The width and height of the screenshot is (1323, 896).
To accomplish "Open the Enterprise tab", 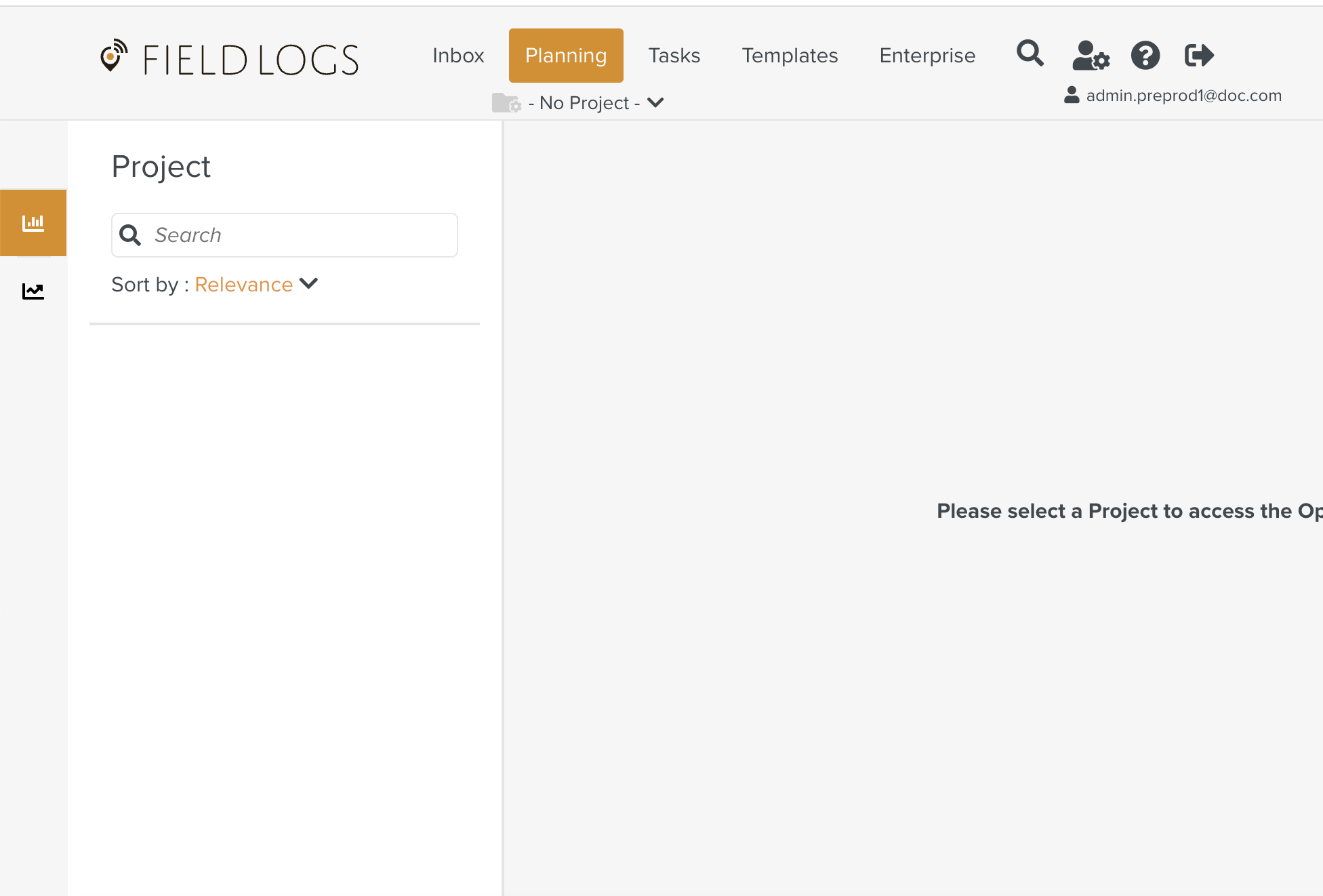I will point(927,56).
